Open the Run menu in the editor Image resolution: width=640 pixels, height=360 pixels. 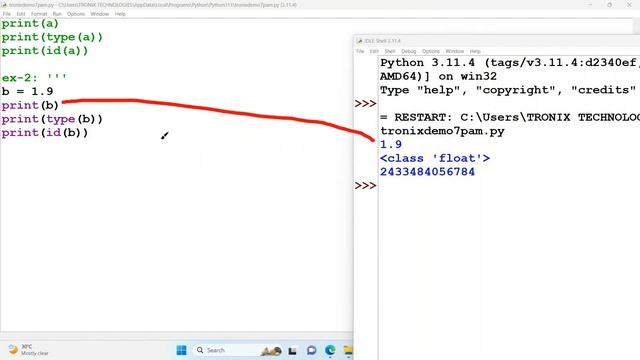click(57, 14)
